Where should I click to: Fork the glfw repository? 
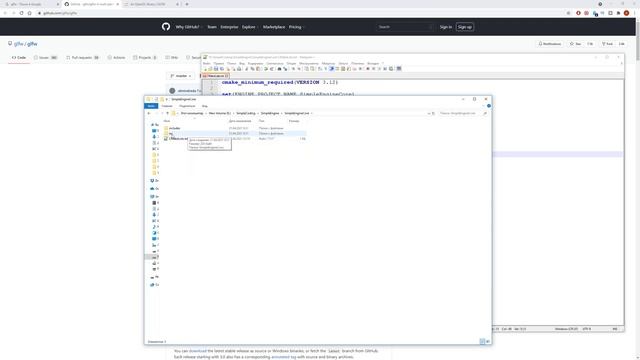pos(607,44)
